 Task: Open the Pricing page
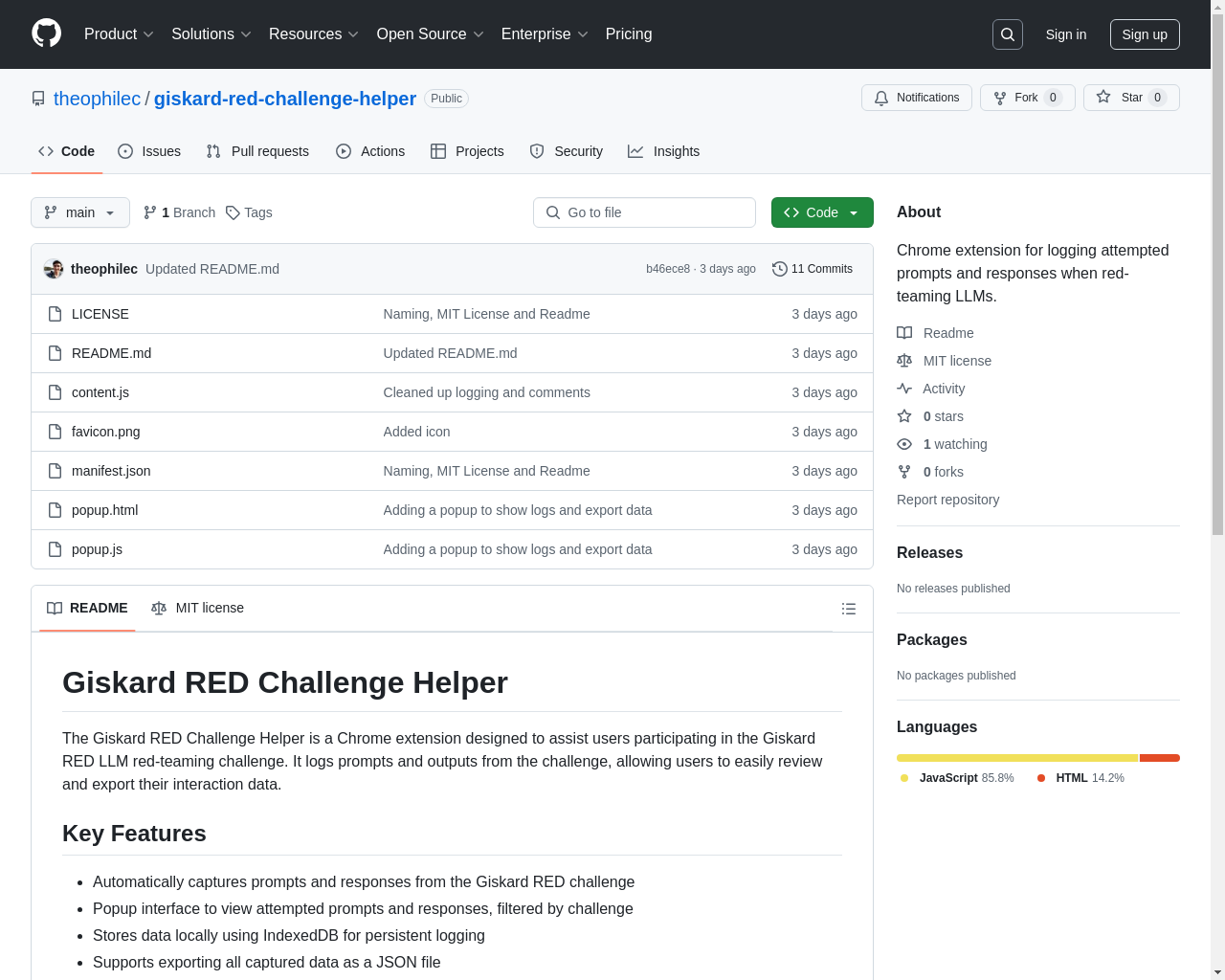coord(629,34)
